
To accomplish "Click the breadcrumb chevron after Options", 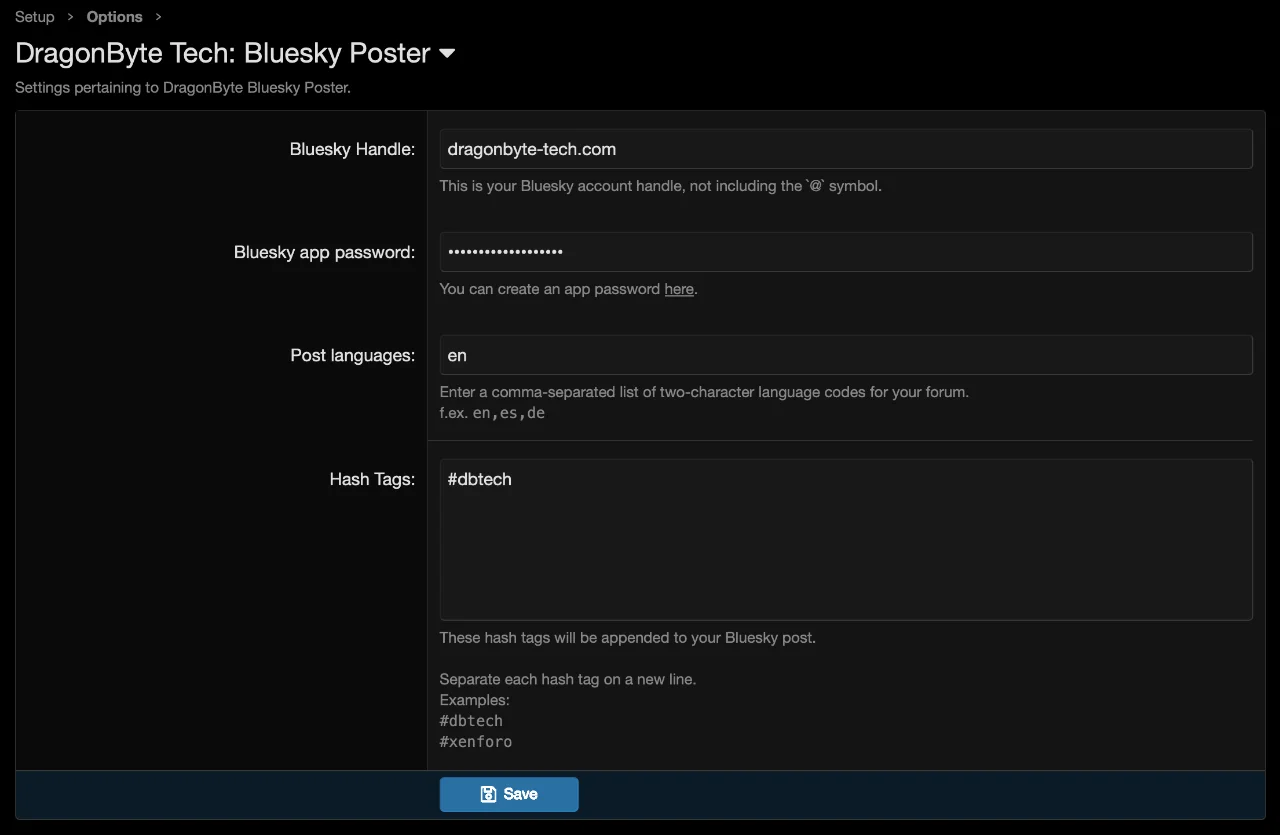I will point(158,17).
